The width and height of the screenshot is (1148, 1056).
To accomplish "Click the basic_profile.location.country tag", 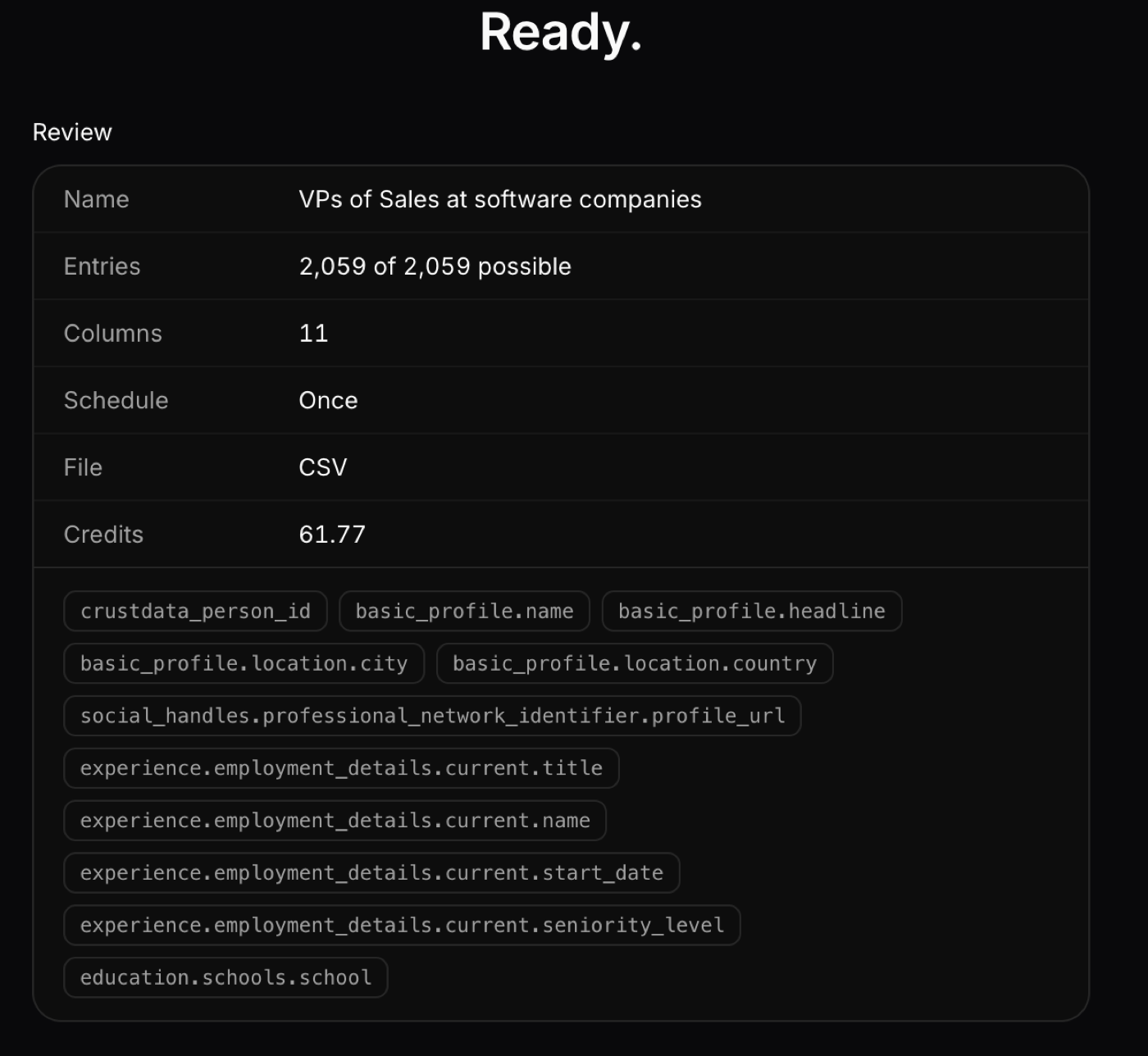I will pyautogui.click(x=635, y=663).
